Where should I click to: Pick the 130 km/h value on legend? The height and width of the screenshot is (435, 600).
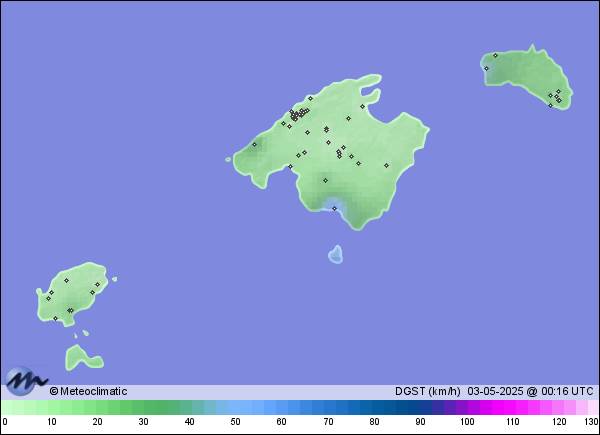click(591, 422)
